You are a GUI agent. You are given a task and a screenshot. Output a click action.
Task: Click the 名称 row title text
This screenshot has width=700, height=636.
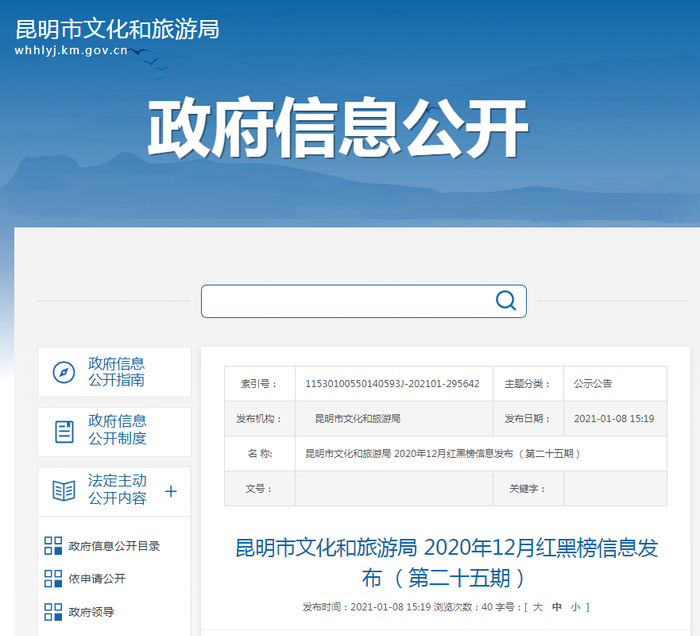click(442, 454)
